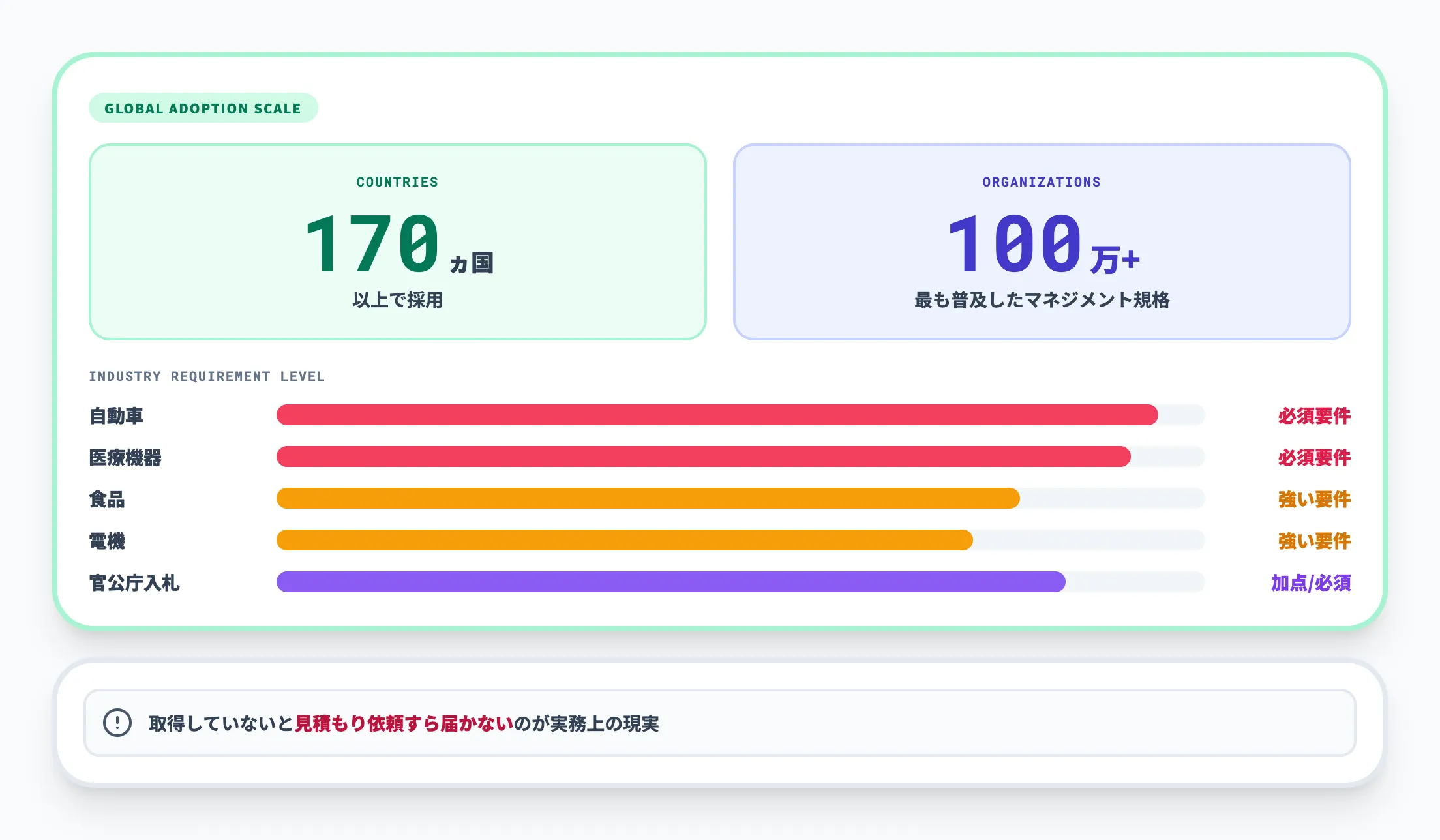Click the orange 電機 progress bar
This screenshot has width=1440, height=840.
tap(624, 540)
